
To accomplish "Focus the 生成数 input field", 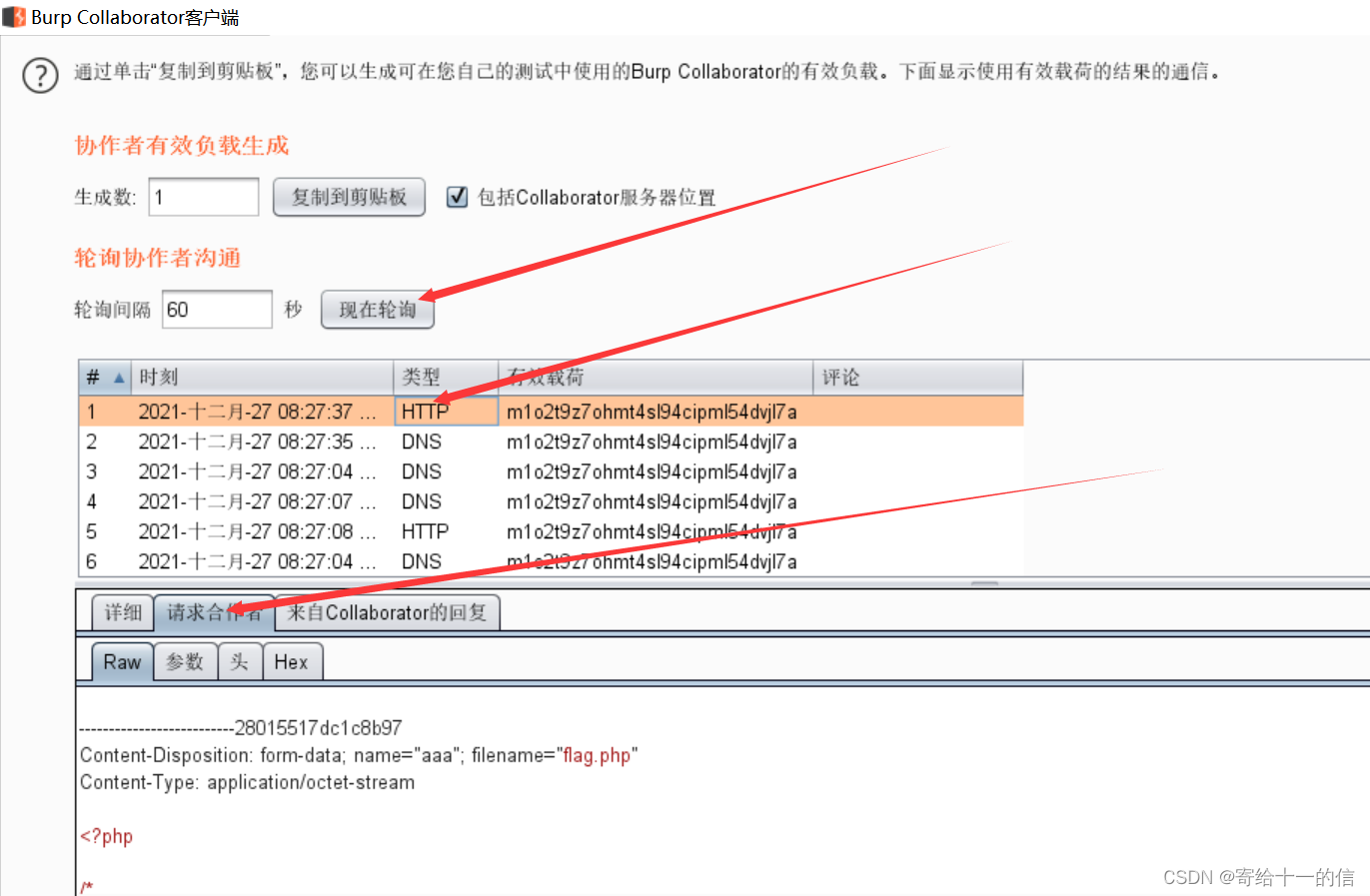I will pos(204,197).
